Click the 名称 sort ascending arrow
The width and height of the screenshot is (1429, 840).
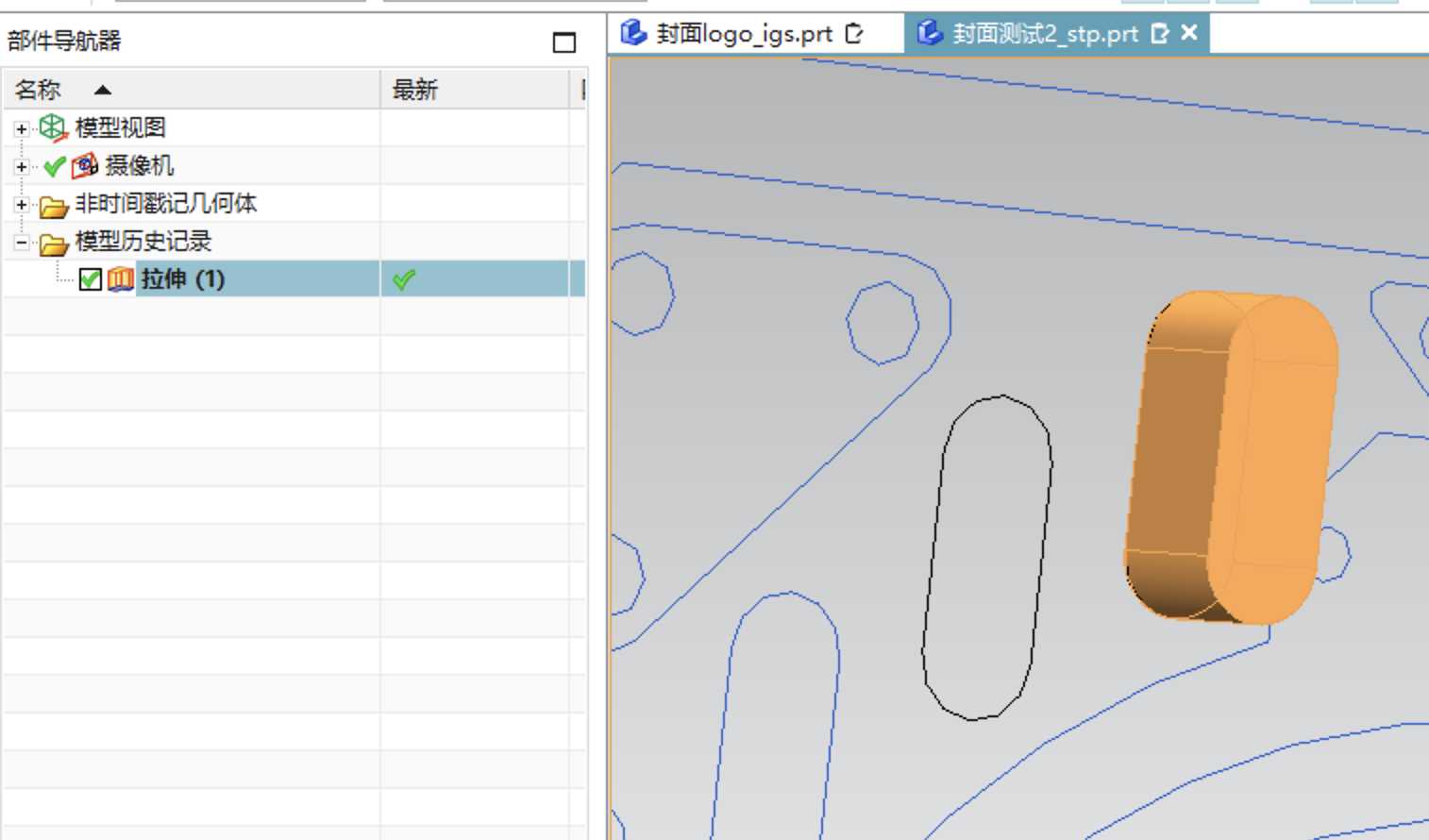click(x=103, y=91)
